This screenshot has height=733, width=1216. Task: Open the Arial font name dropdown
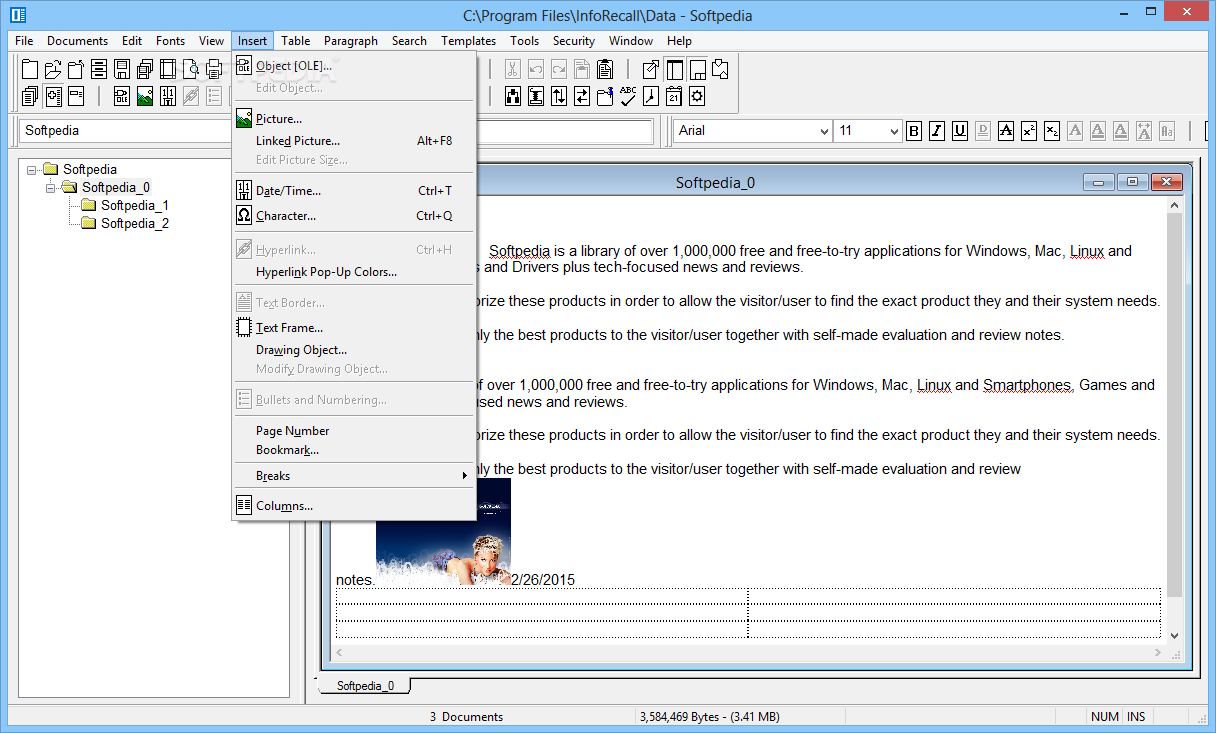click(824, 131)
